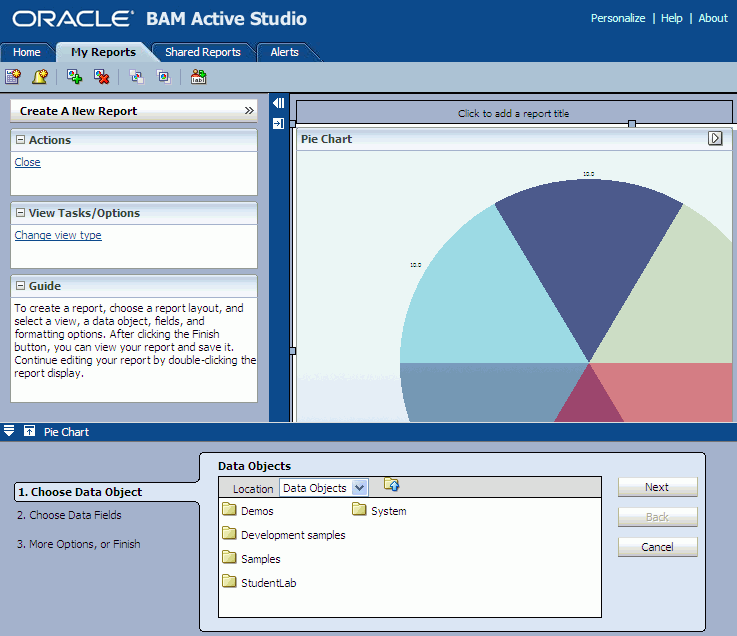The image size is (737, 636).
Task: Click the Create New Alert bell icon
Action: pos(40,76)
